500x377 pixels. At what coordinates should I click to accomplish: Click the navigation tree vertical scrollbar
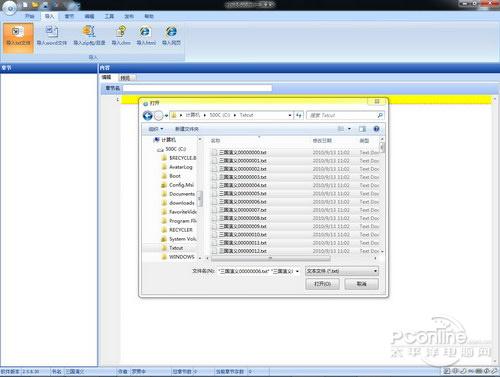click(200, 198)
